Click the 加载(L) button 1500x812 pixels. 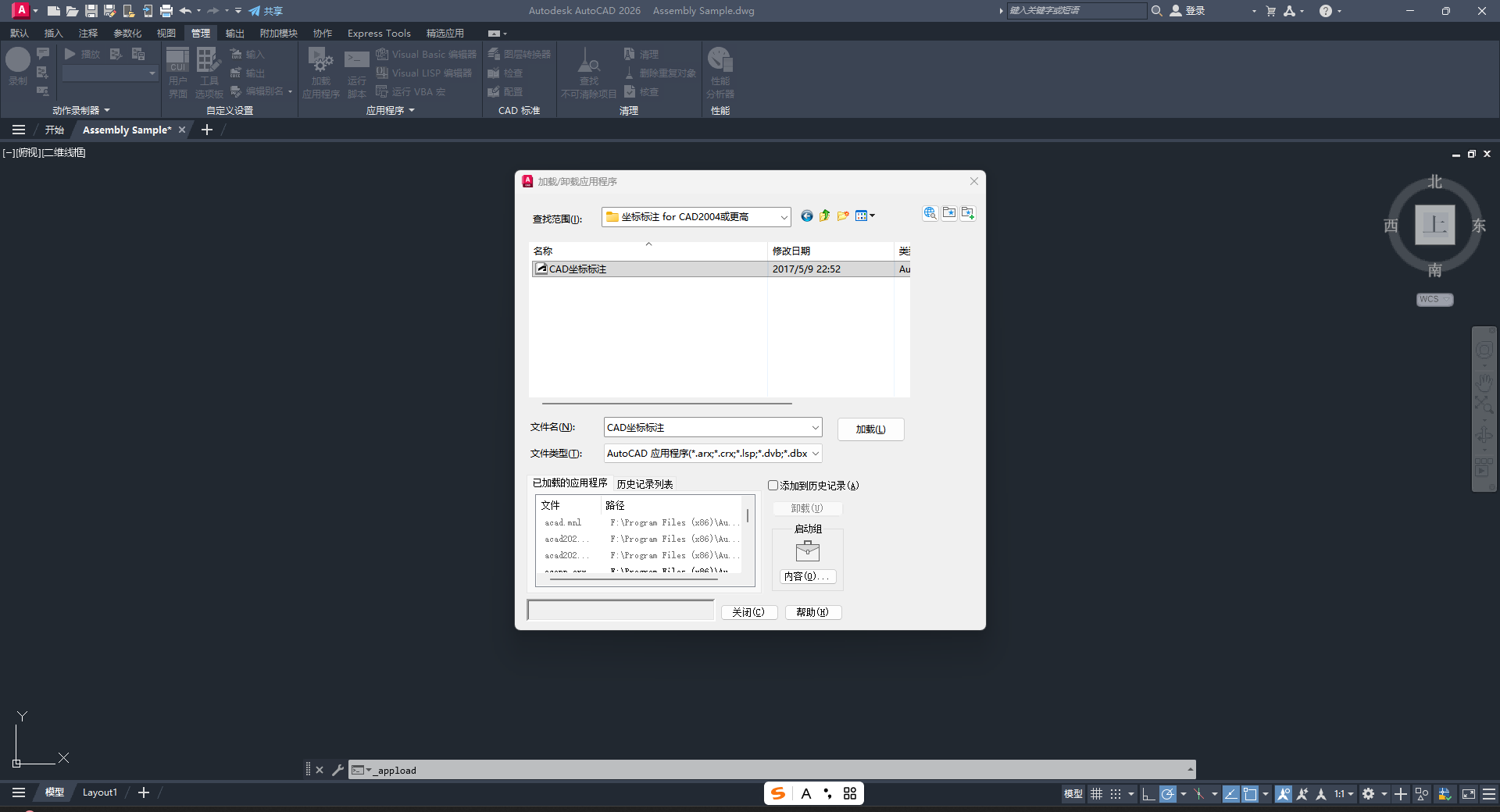pyautogui.click(x=870, y=429)
